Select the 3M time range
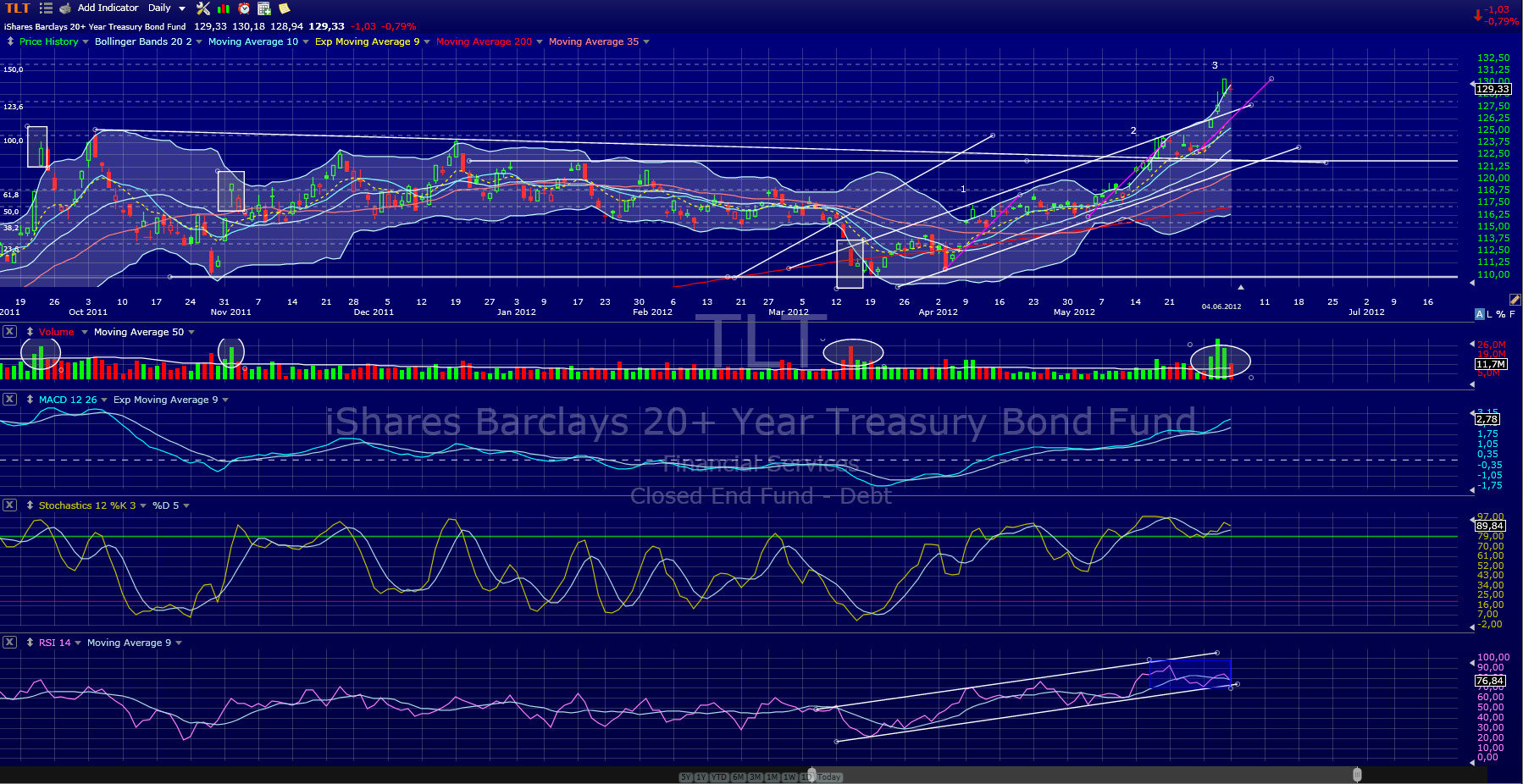The image size is (1523, 784). tap(755, 777)
